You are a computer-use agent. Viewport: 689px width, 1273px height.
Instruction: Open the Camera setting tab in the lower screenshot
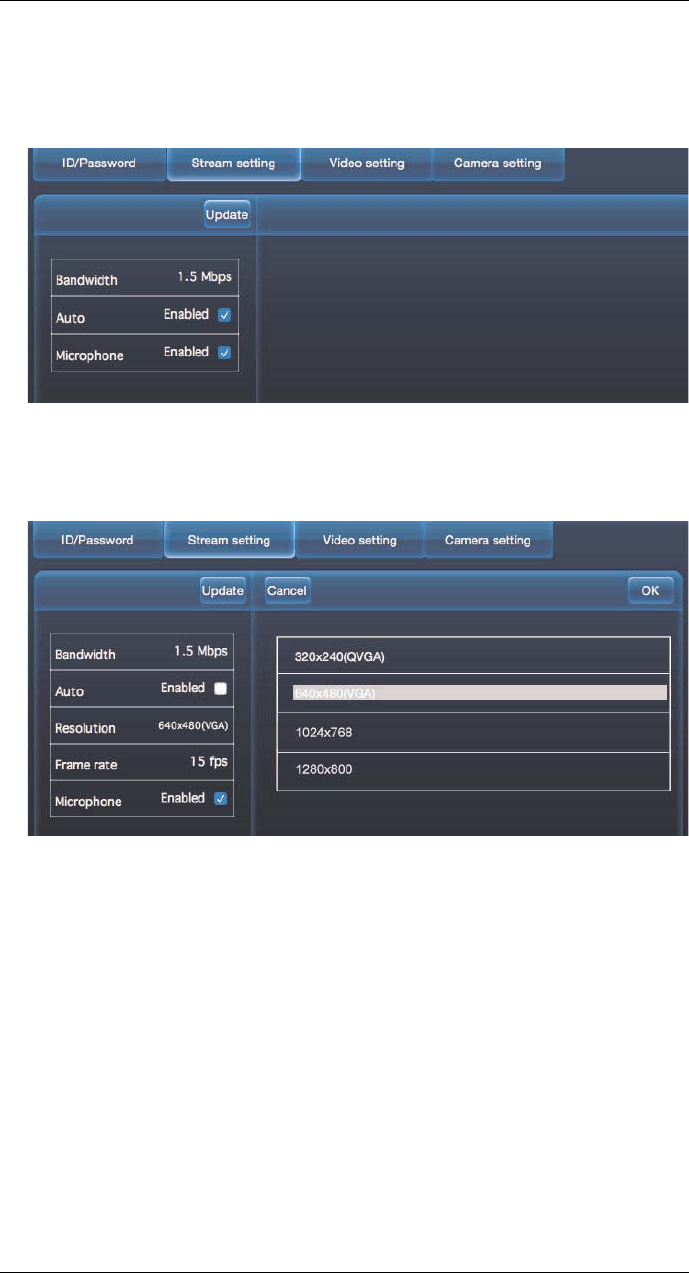pyautogui.click(x=489, y=540)
